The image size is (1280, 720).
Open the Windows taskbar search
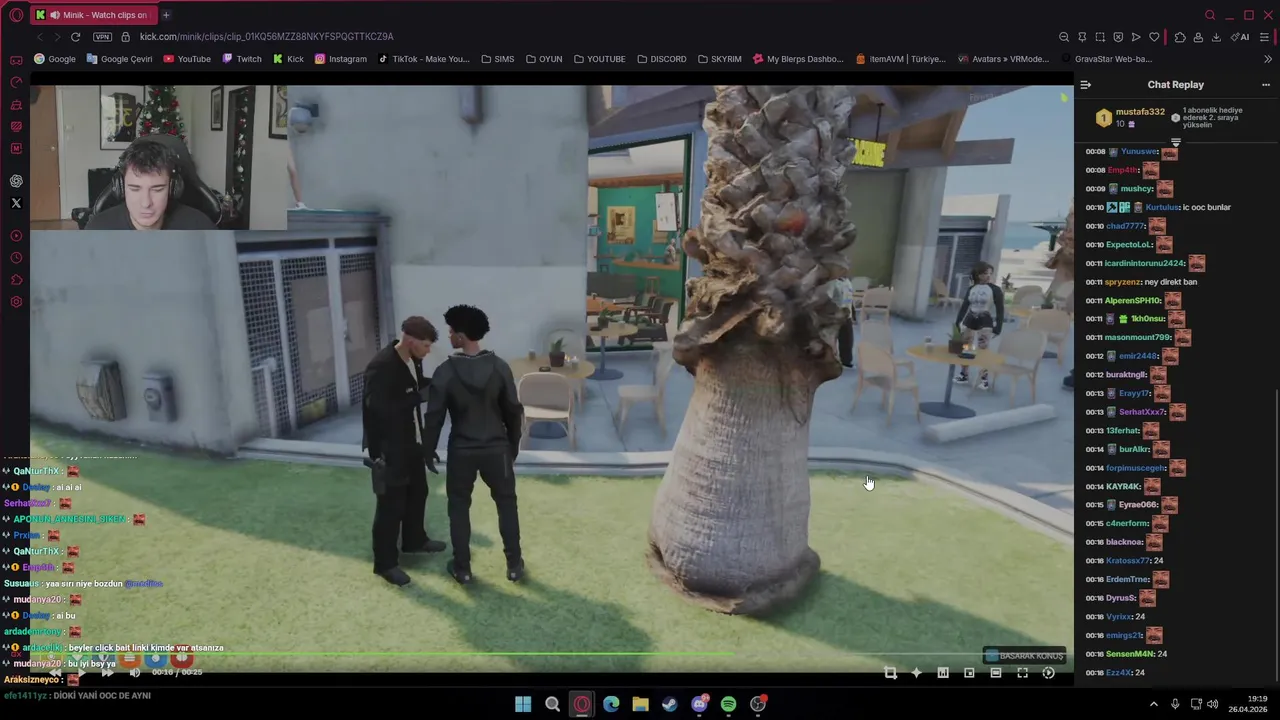(552, 704)
